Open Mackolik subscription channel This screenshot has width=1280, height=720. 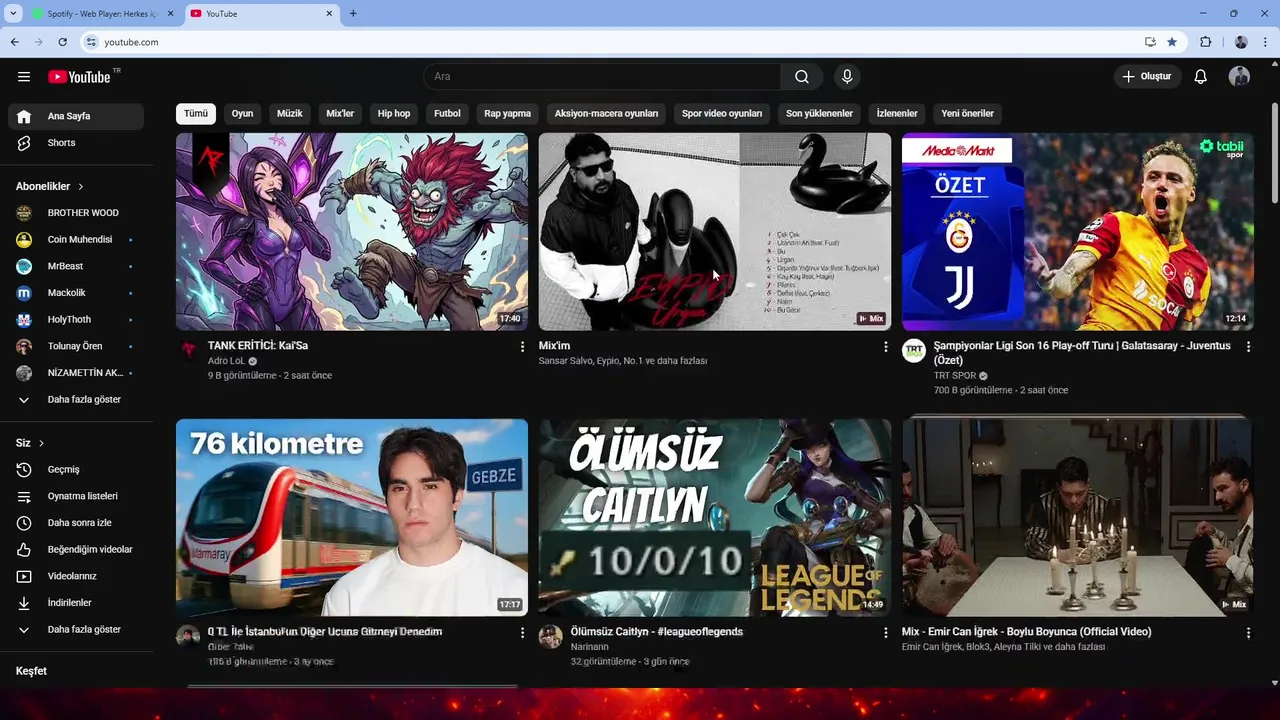click(76, 293)
